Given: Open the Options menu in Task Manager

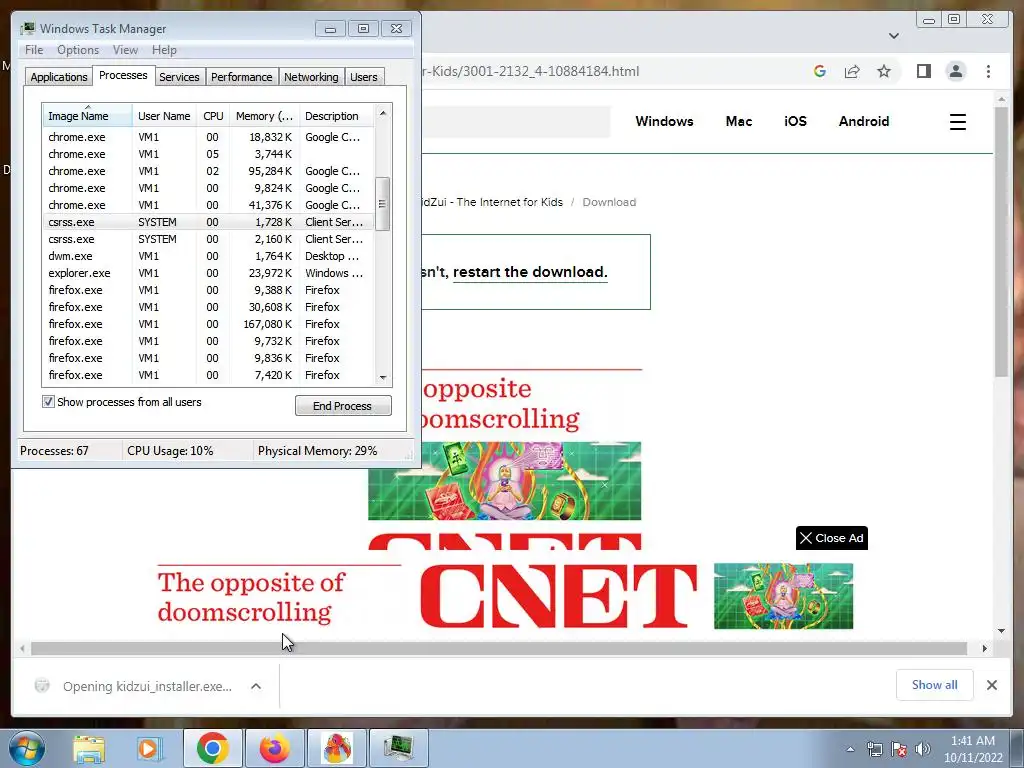Looking at the screenshot, I should (x=78, y=50).
